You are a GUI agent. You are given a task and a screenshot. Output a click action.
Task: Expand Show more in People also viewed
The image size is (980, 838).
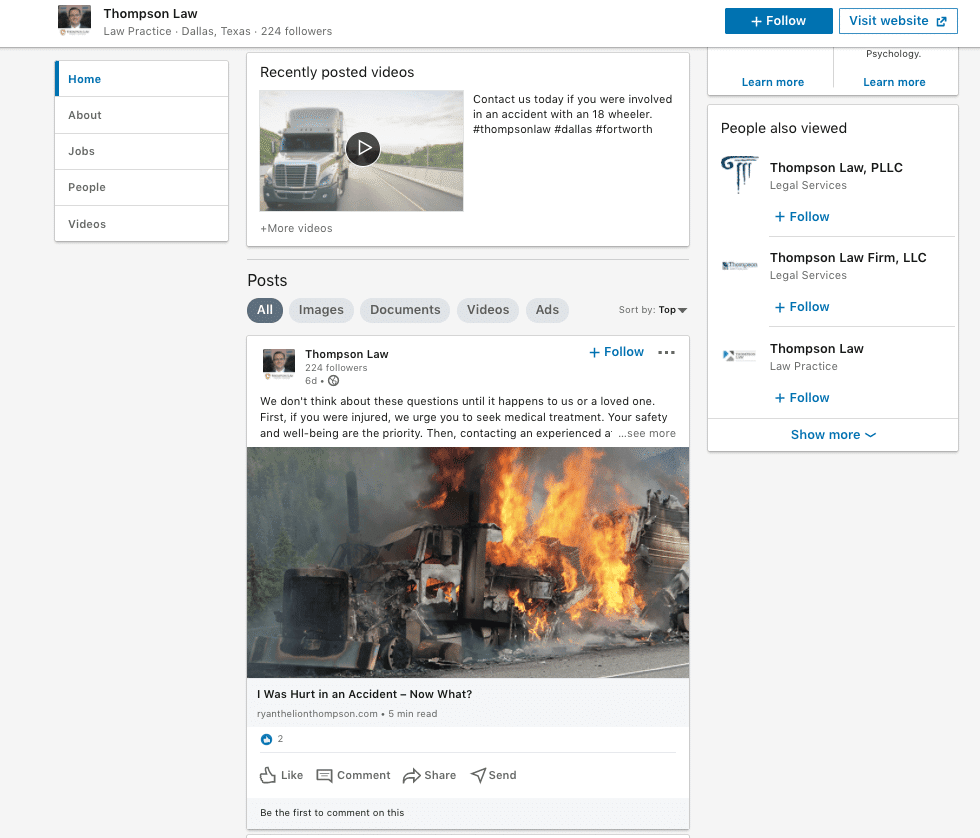(832, 435)
